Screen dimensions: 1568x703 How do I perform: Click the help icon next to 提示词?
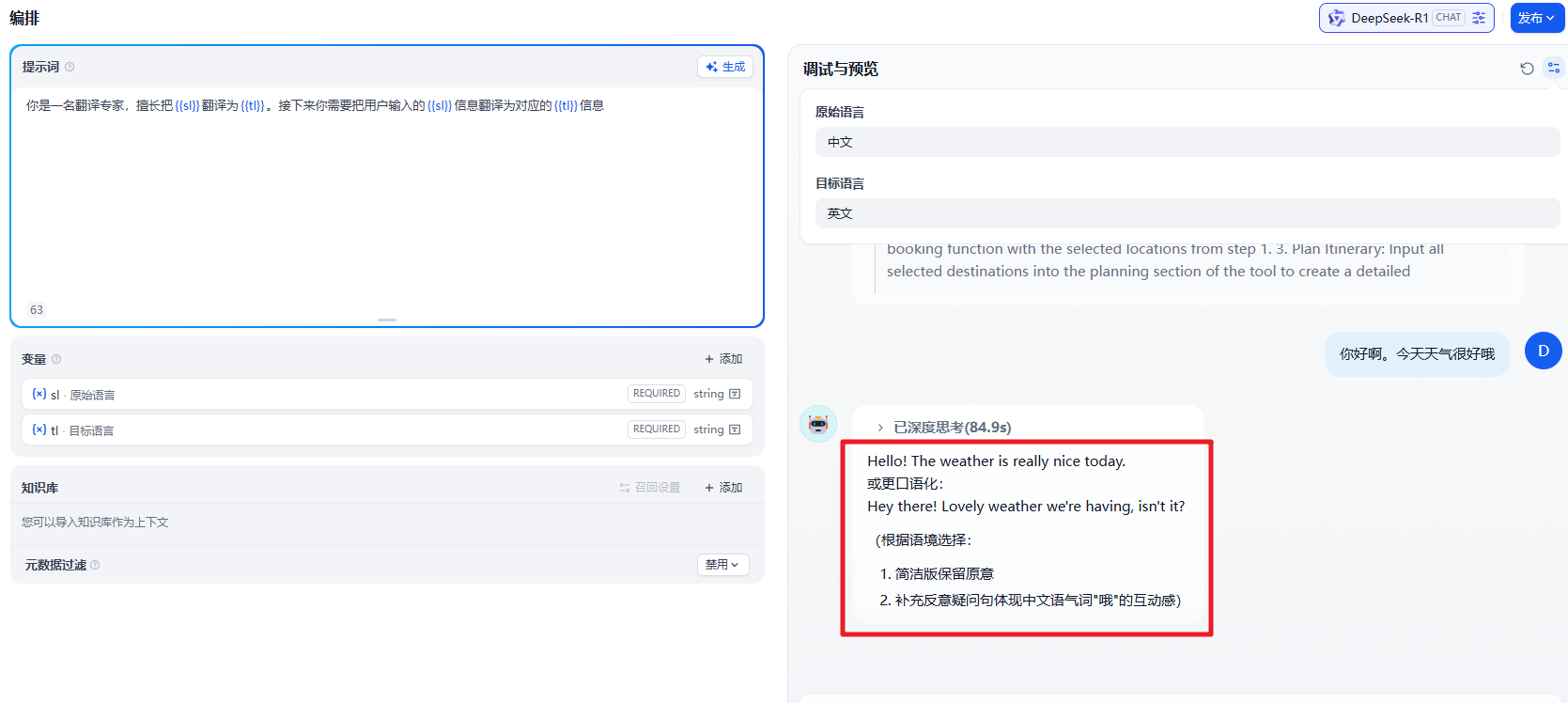(70, 67)
